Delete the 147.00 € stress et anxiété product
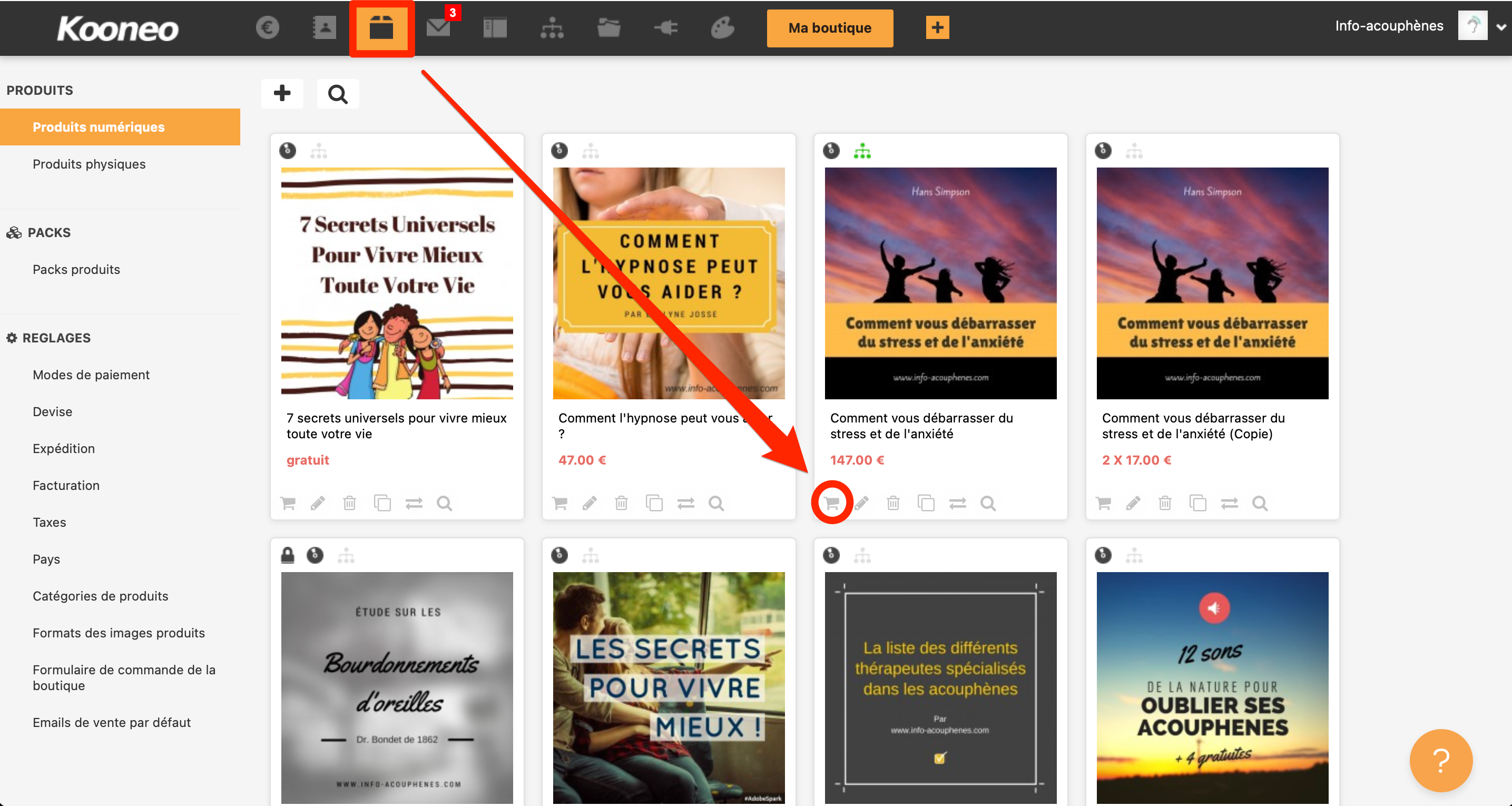This screenshot has height=806, width=1512. pos(893,503)
